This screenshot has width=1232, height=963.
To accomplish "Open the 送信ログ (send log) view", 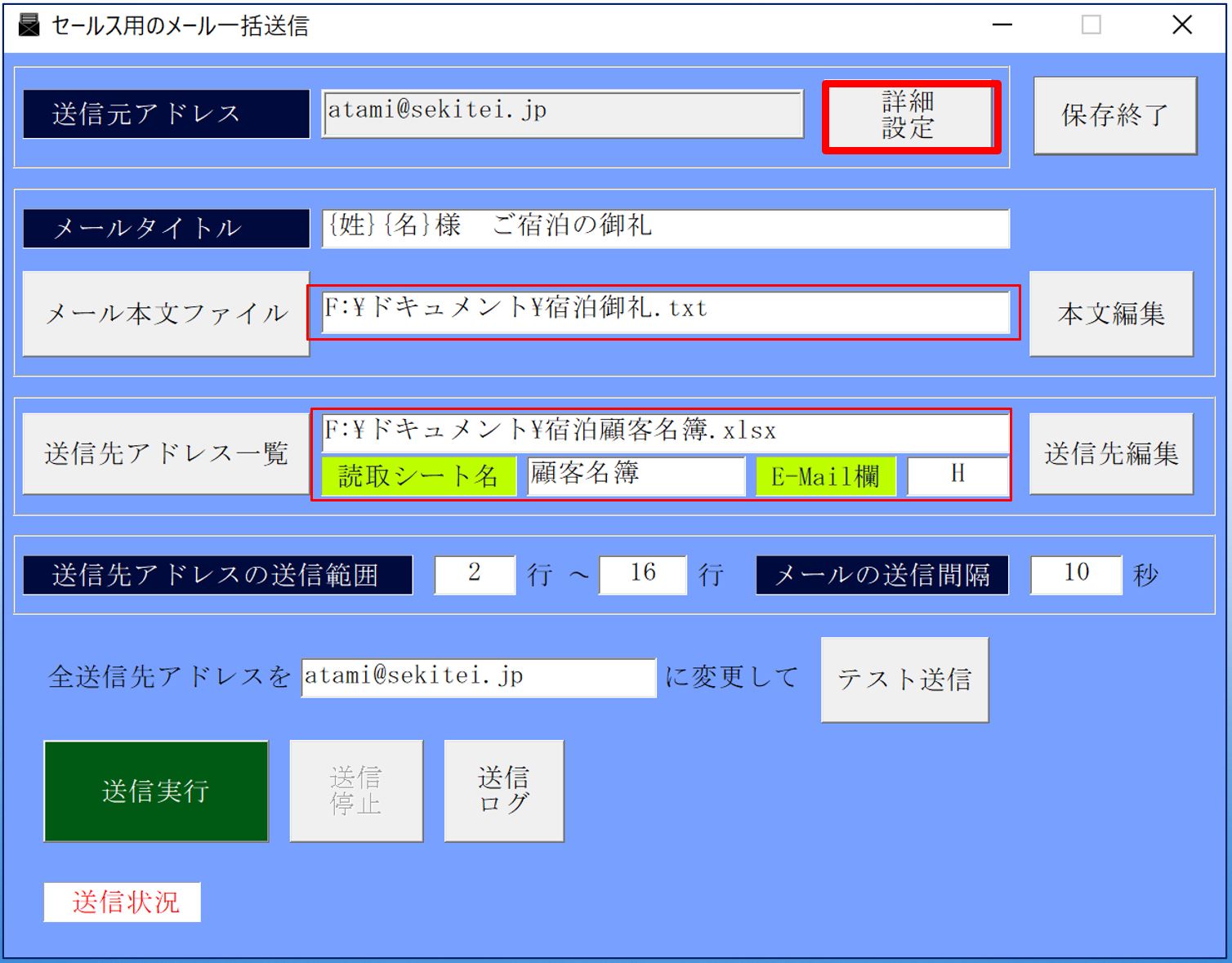I will [503, 791].
